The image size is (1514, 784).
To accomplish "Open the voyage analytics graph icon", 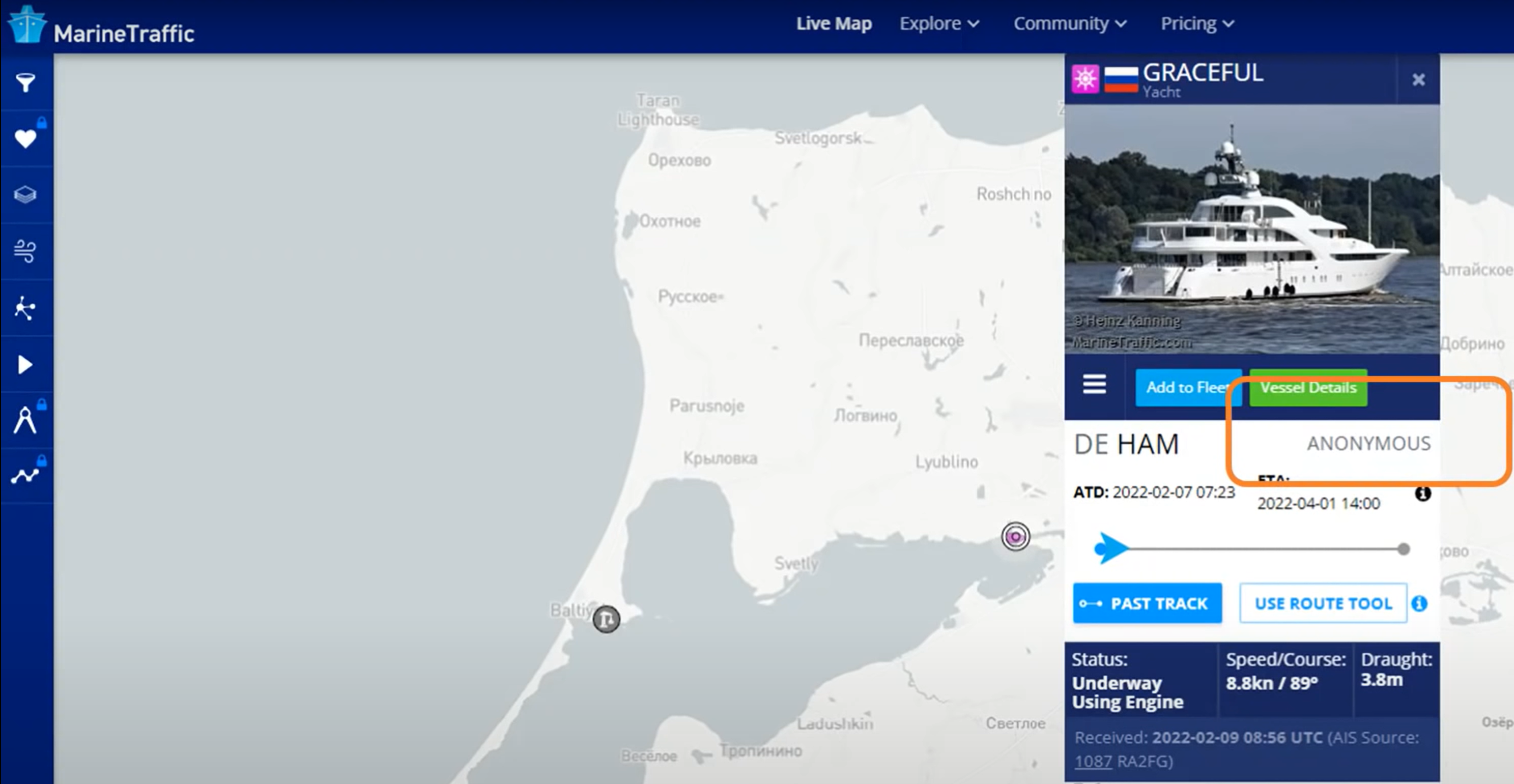I will [x=25, y=476].
